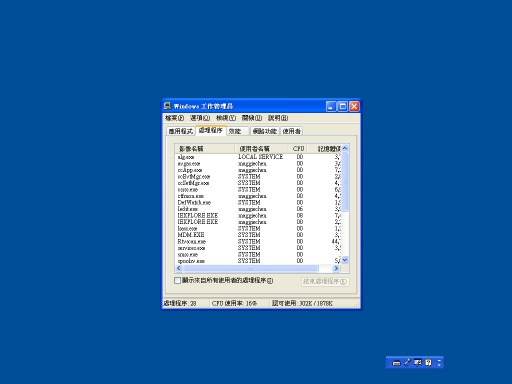The height and width of the screenshot is (384, 512).
Task: Switch to the 效能 tab
Action: point(238,131)
